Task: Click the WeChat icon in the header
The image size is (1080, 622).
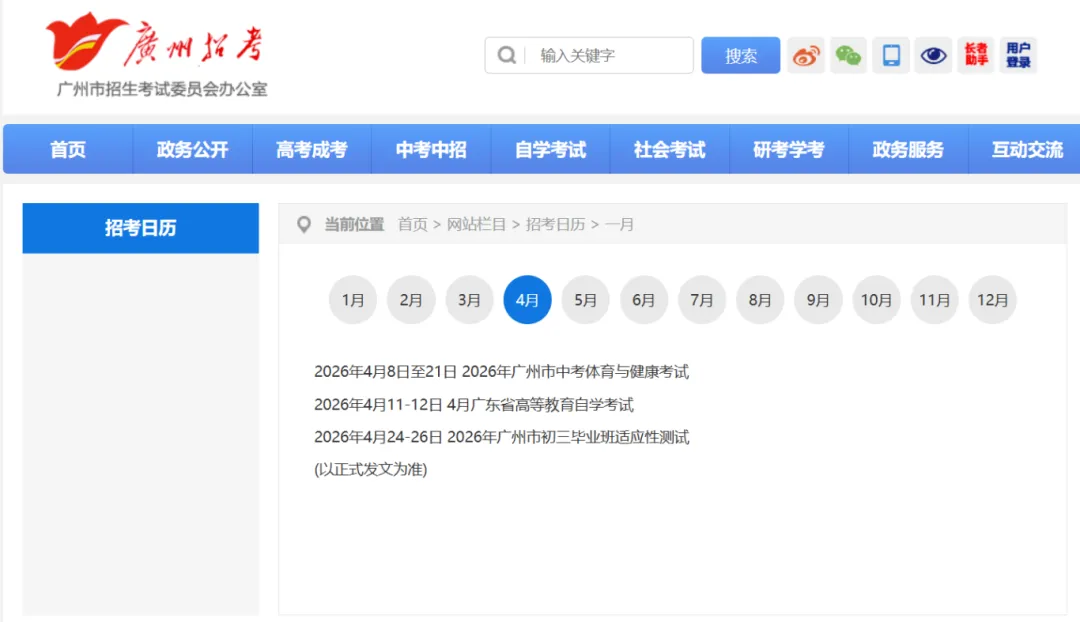Action: (848, 56)
